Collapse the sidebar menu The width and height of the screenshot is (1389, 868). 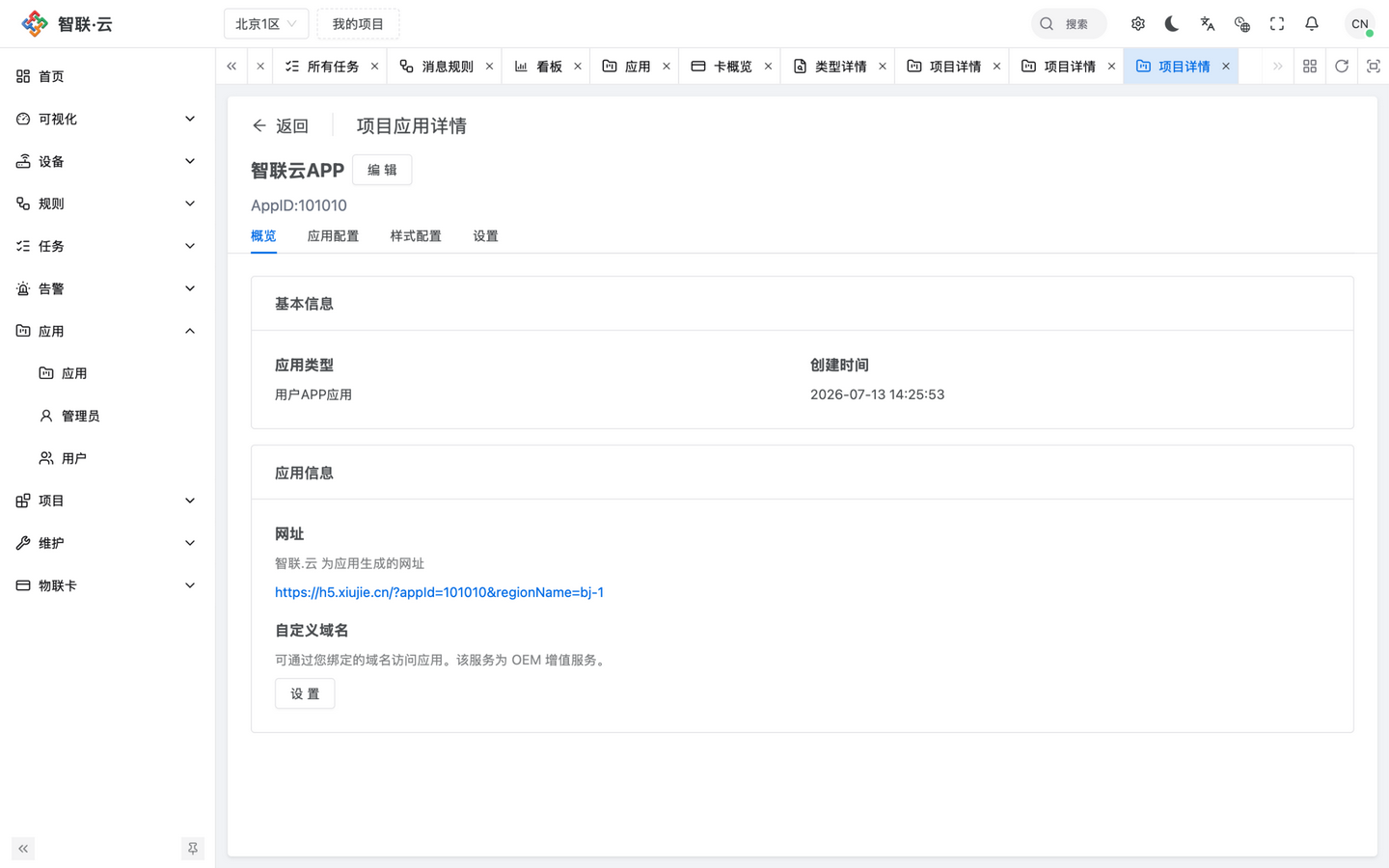(x=23, y=849)
